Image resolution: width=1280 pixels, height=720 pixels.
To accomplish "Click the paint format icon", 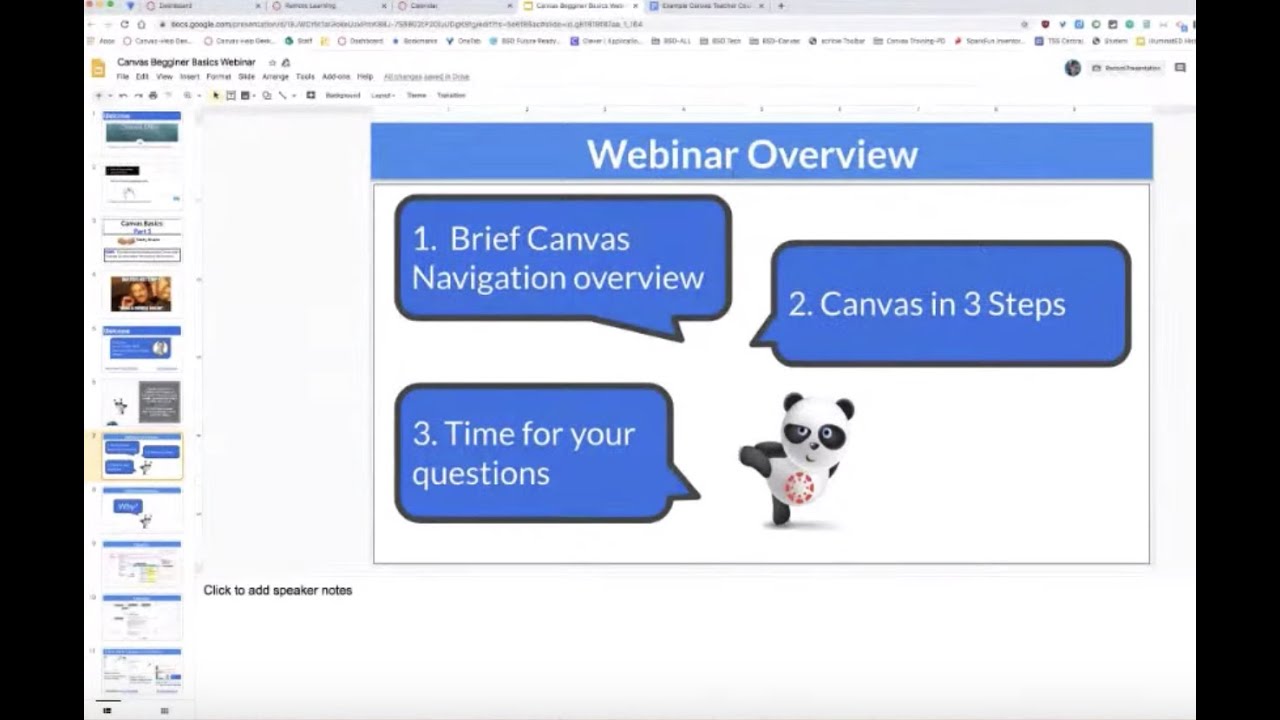I will pyautogui.click(x=167, y=95).
